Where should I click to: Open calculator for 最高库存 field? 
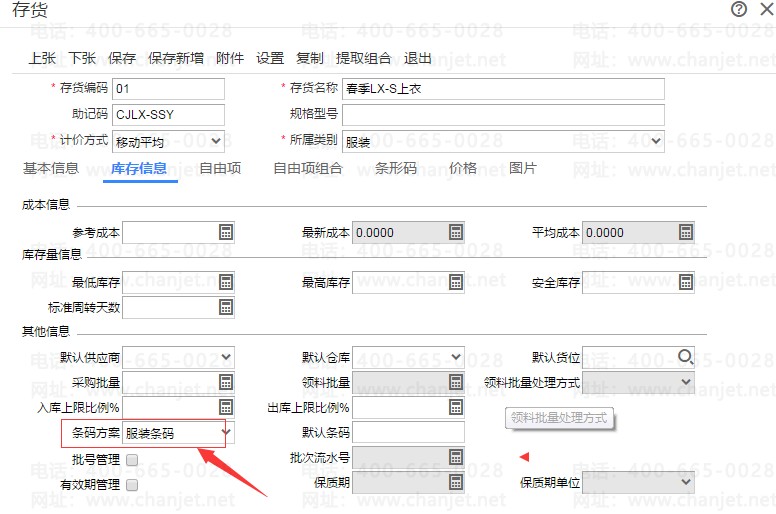coord(456,282)
